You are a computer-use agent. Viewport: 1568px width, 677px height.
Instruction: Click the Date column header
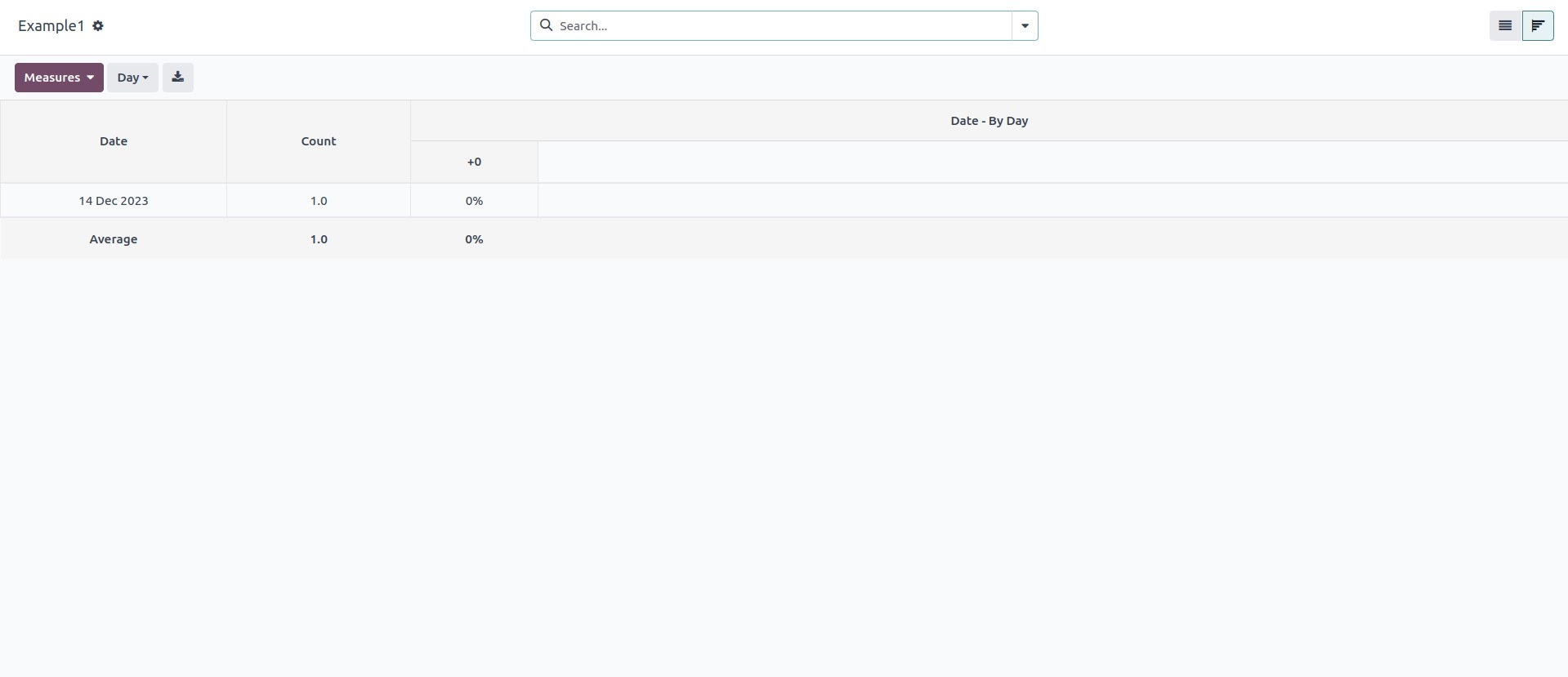coord(114,141)
